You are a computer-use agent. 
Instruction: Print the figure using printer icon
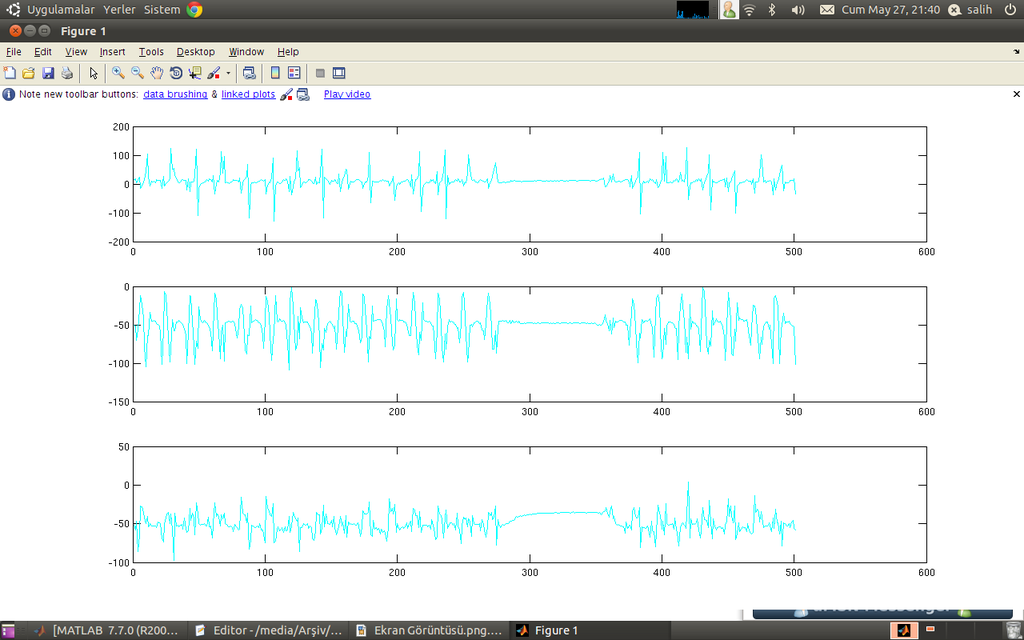click(x=67, y=73)
